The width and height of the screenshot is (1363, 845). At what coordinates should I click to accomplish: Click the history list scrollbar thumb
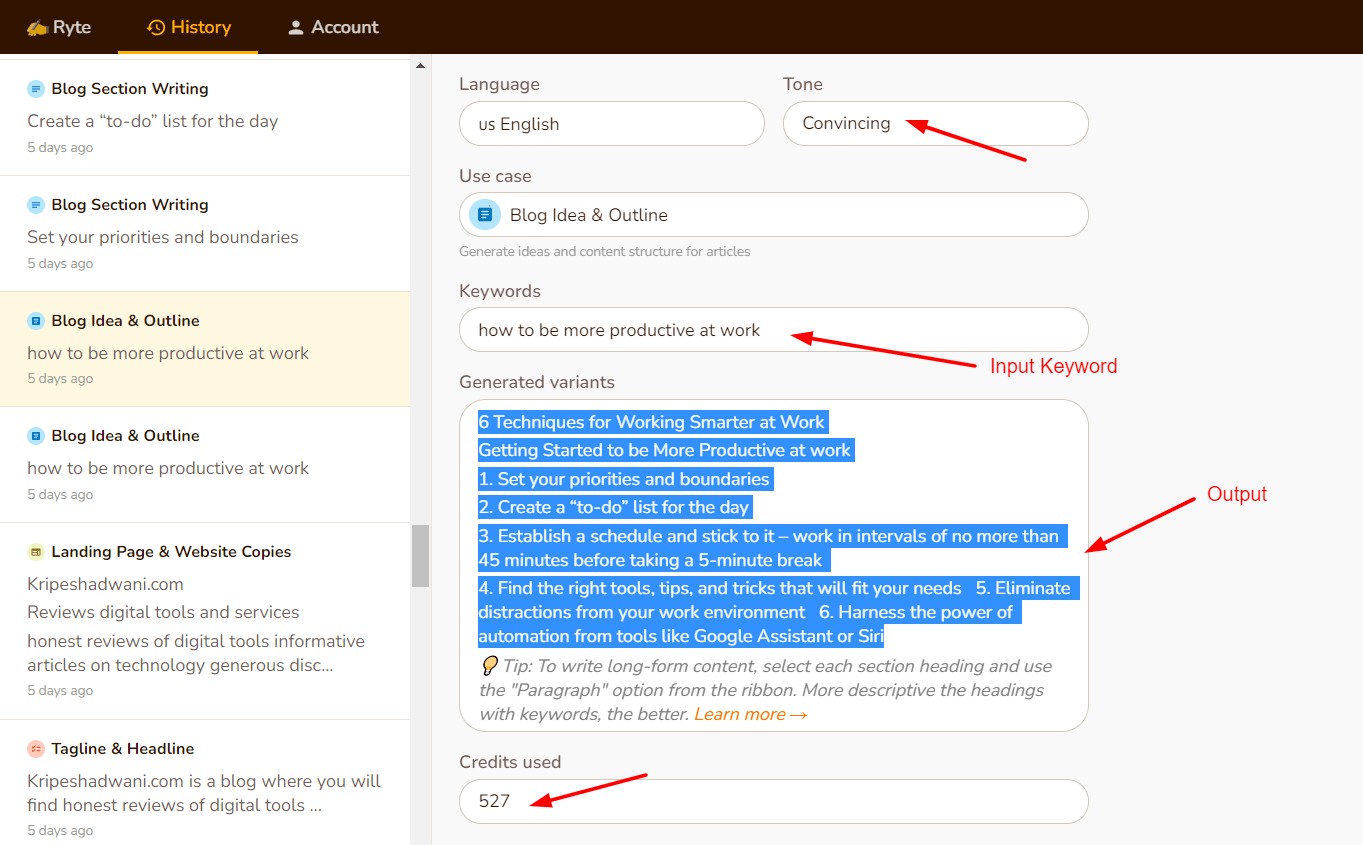click(420, 555)
